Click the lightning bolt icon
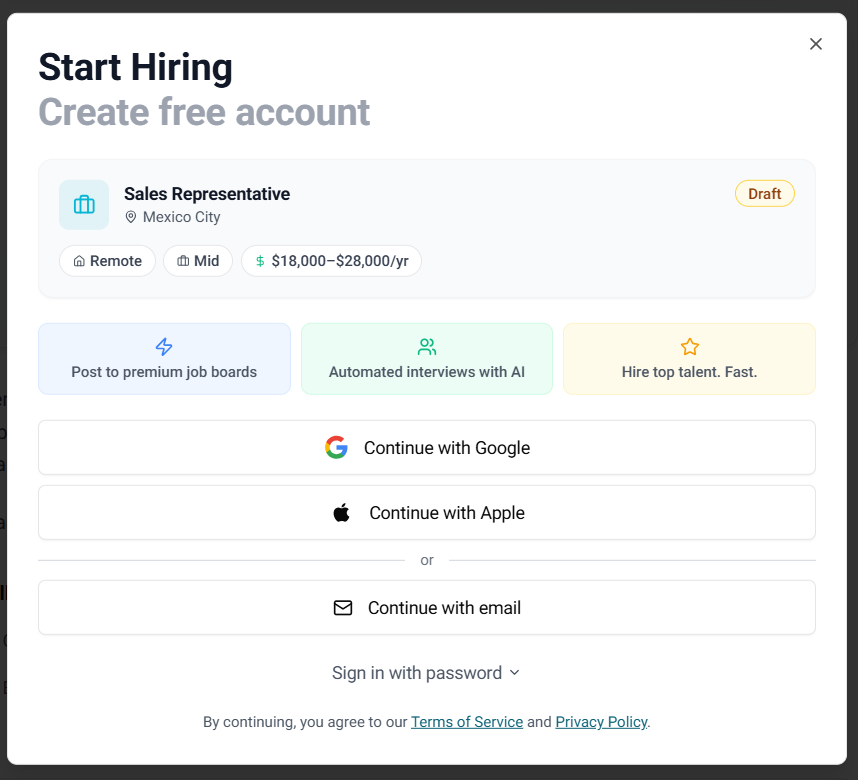The width and height of the screenshot is (858, 780). [x=164, y=347]
